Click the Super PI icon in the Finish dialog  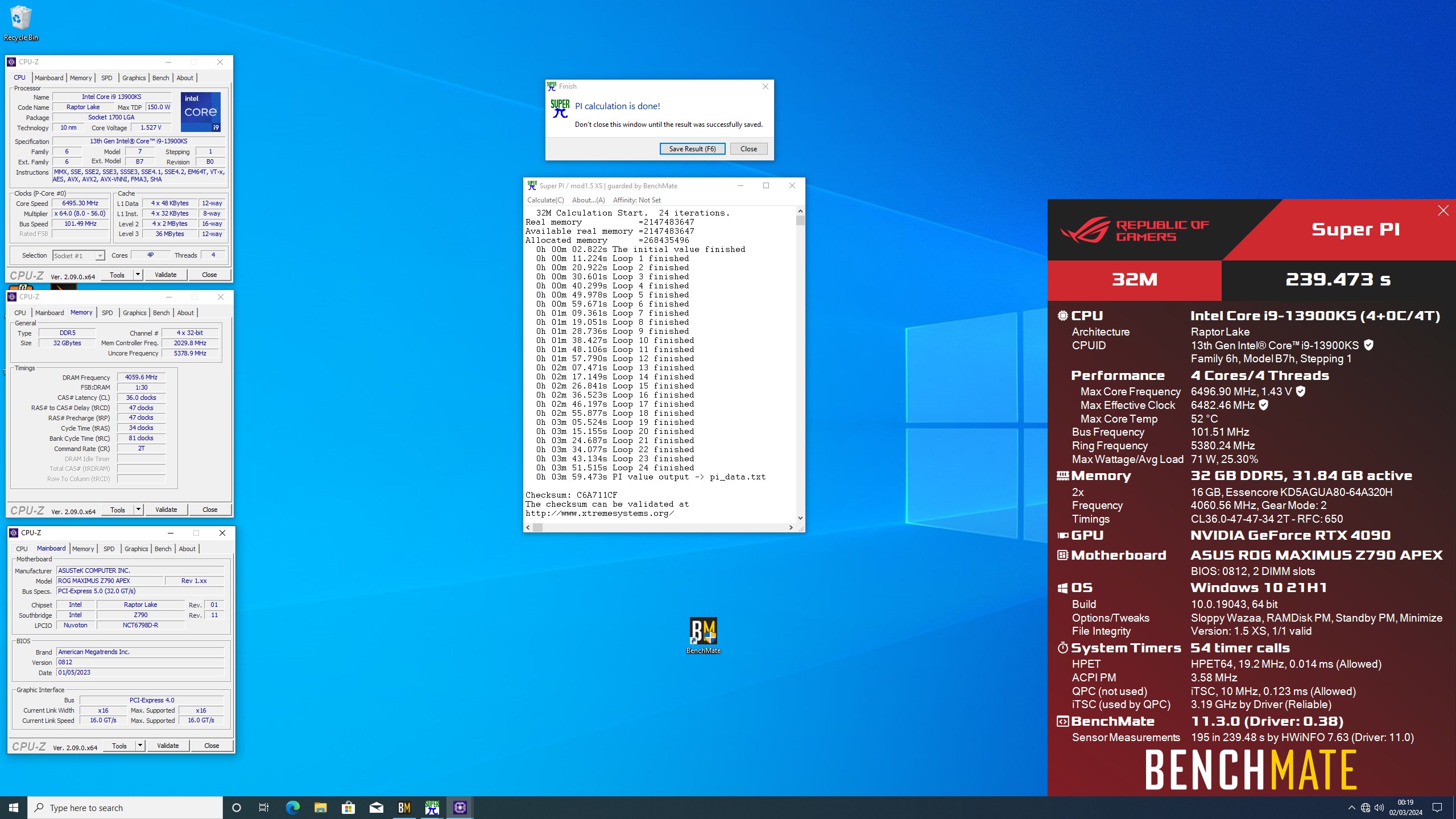(x=560, y=109)
